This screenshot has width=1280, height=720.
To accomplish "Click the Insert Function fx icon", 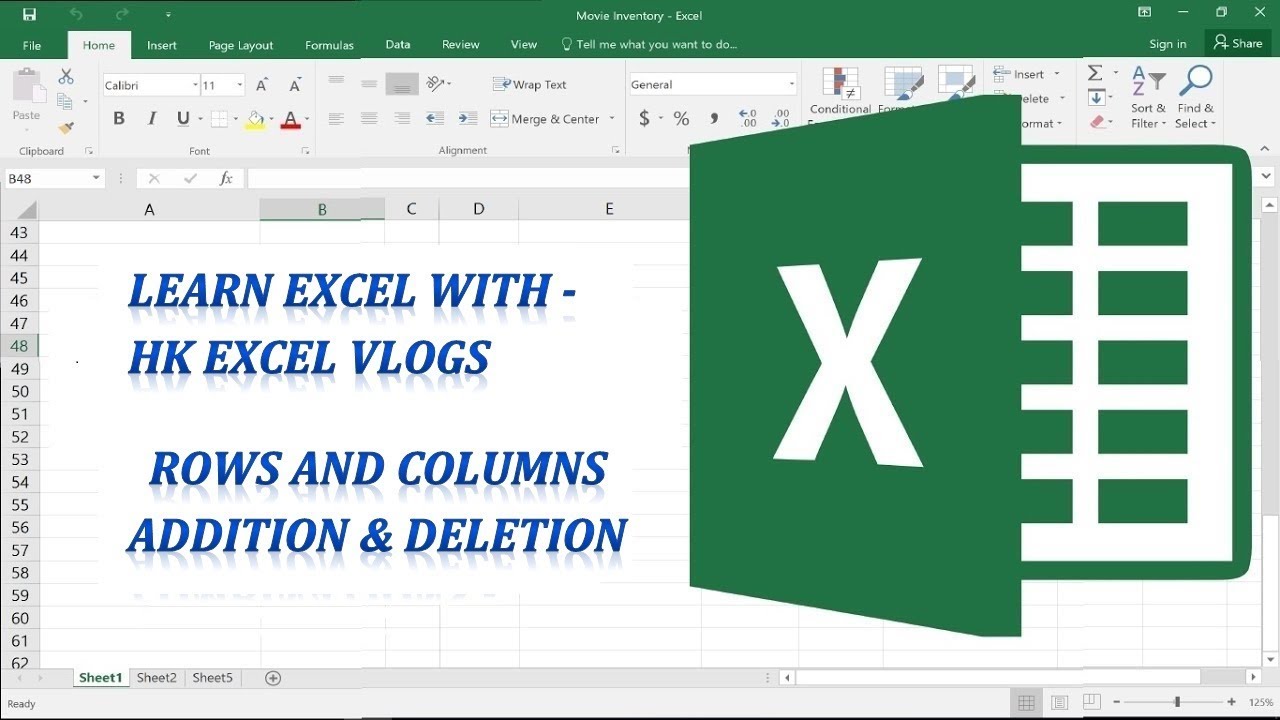I will click(226, 178).
